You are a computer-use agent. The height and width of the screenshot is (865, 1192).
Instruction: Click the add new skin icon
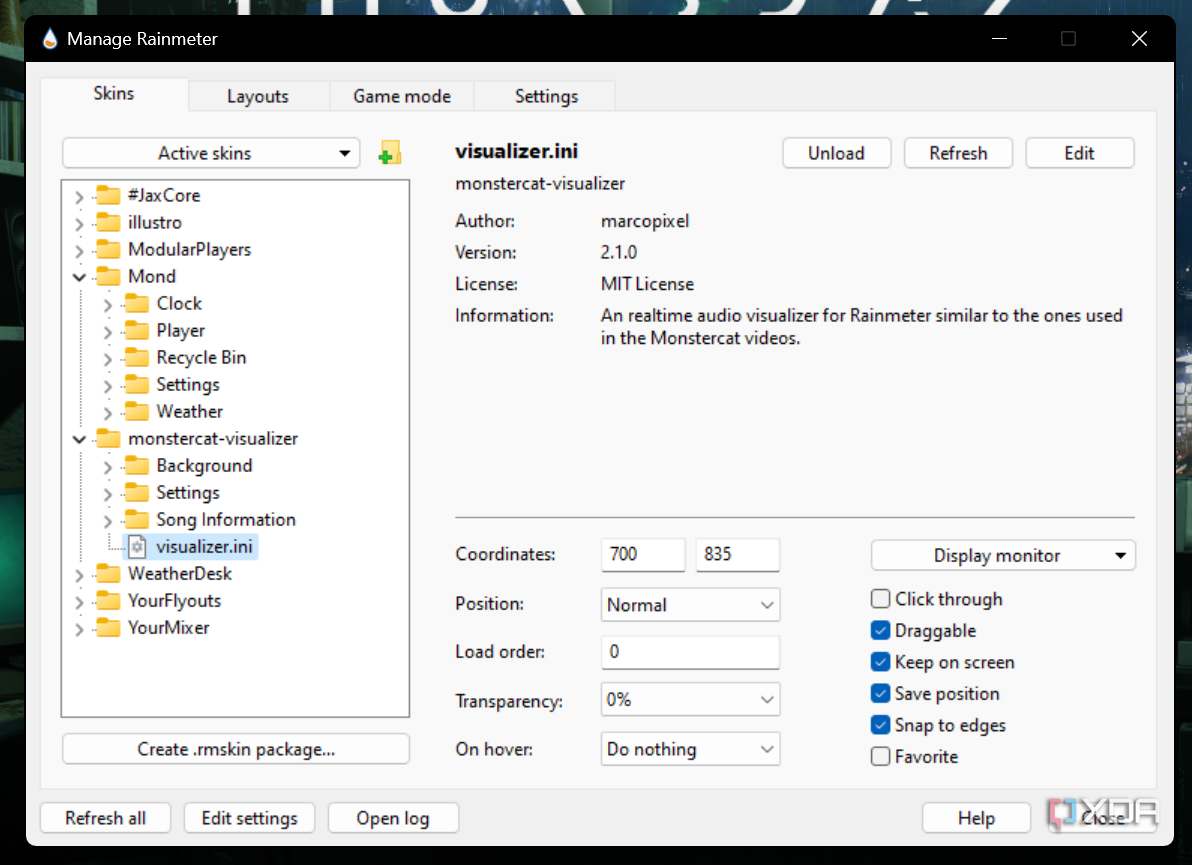coord(389,153)
